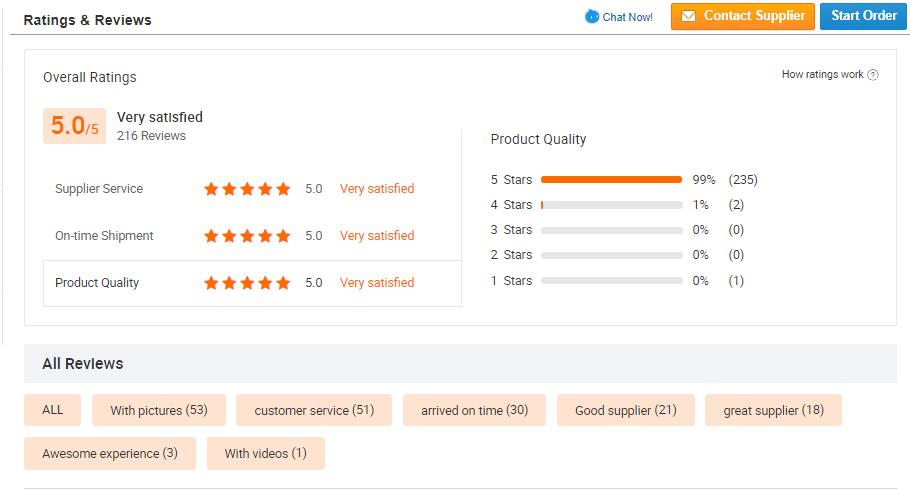This screenshot has height=489, width=910.
Task: Click the question mark help icon
Action: click(873, 75)
